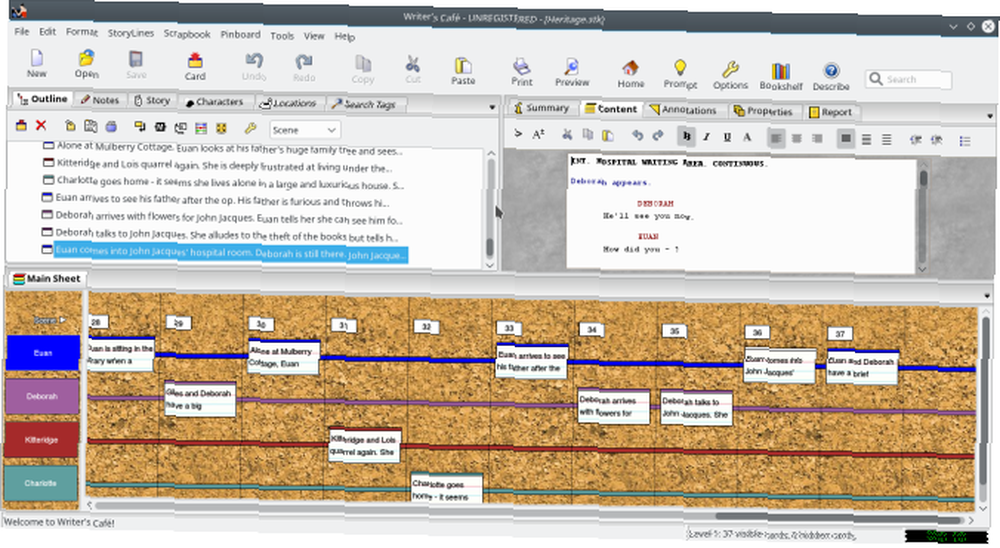This screenshot has height=548, width=1000.
Task: Click the blue database icon in the Outline toolbar
Action: pyautogui.click(x=111, y=126)
